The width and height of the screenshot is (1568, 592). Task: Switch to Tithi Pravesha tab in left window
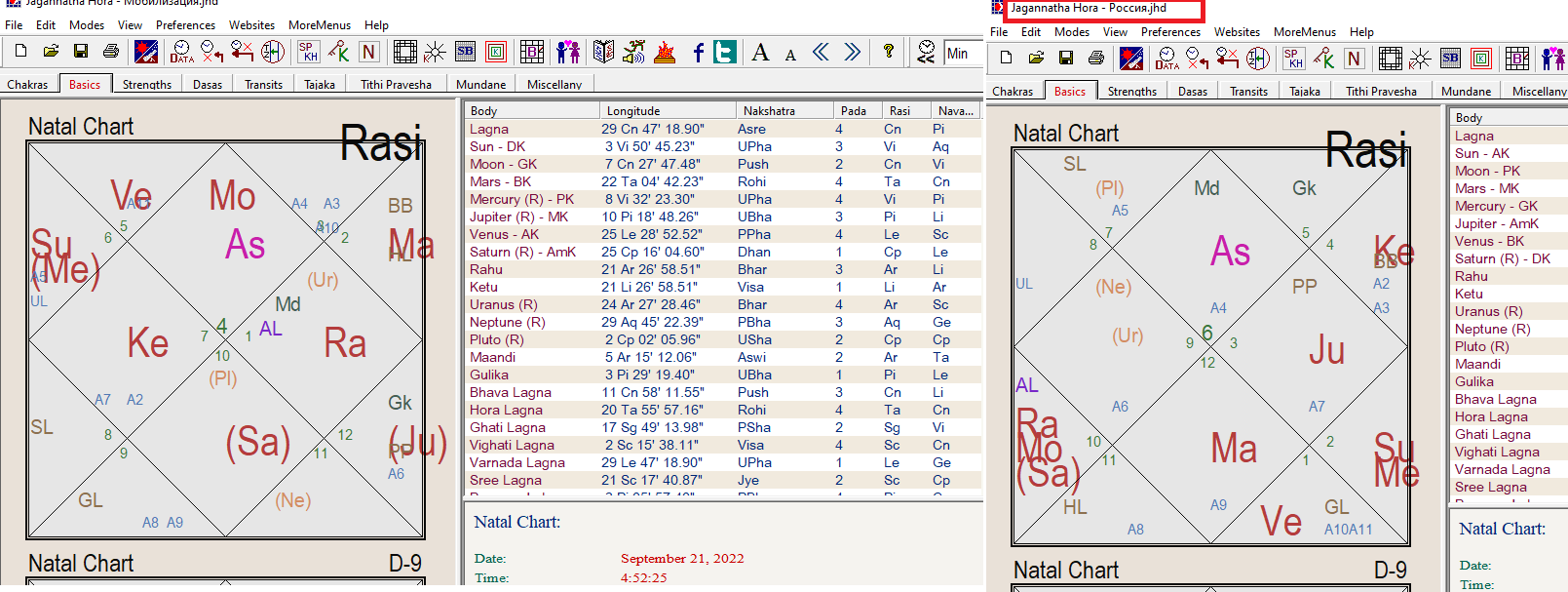coord(396,84)
